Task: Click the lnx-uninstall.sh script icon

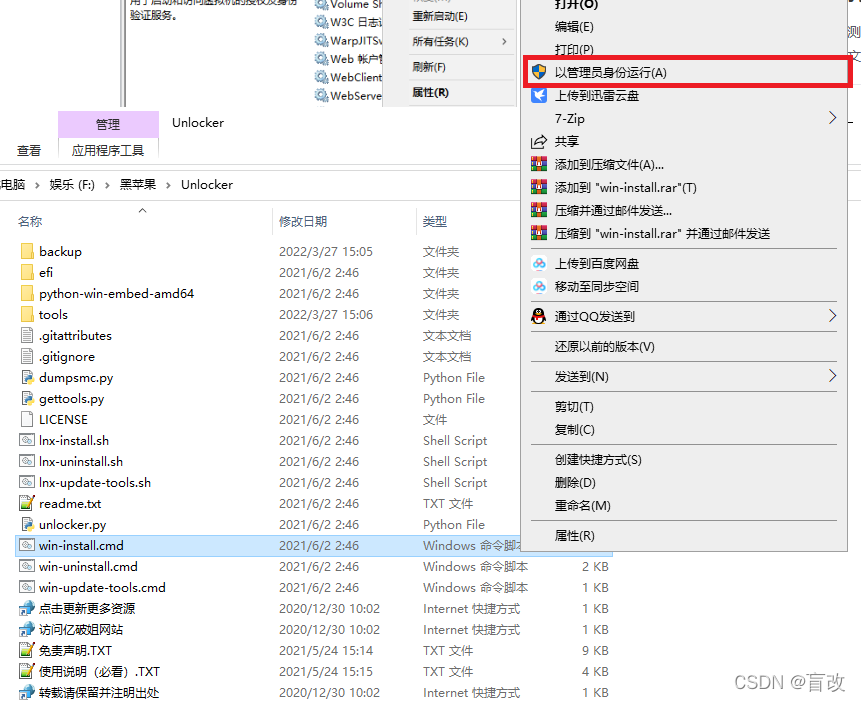Action: [26, 461]
